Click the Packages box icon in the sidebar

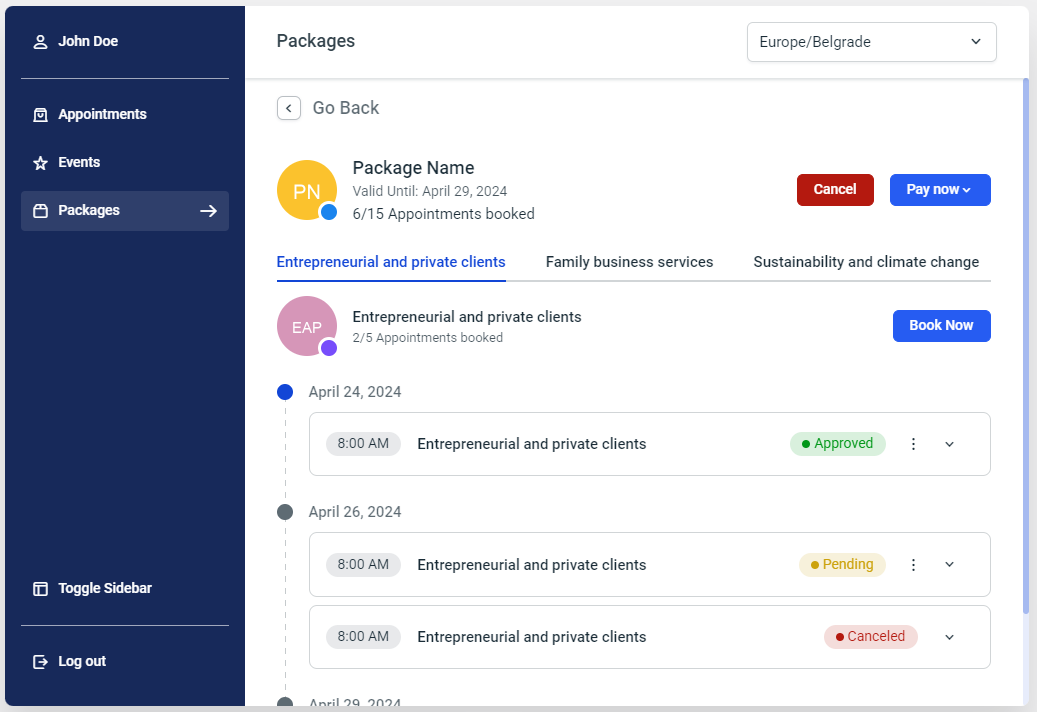(40, 211)
